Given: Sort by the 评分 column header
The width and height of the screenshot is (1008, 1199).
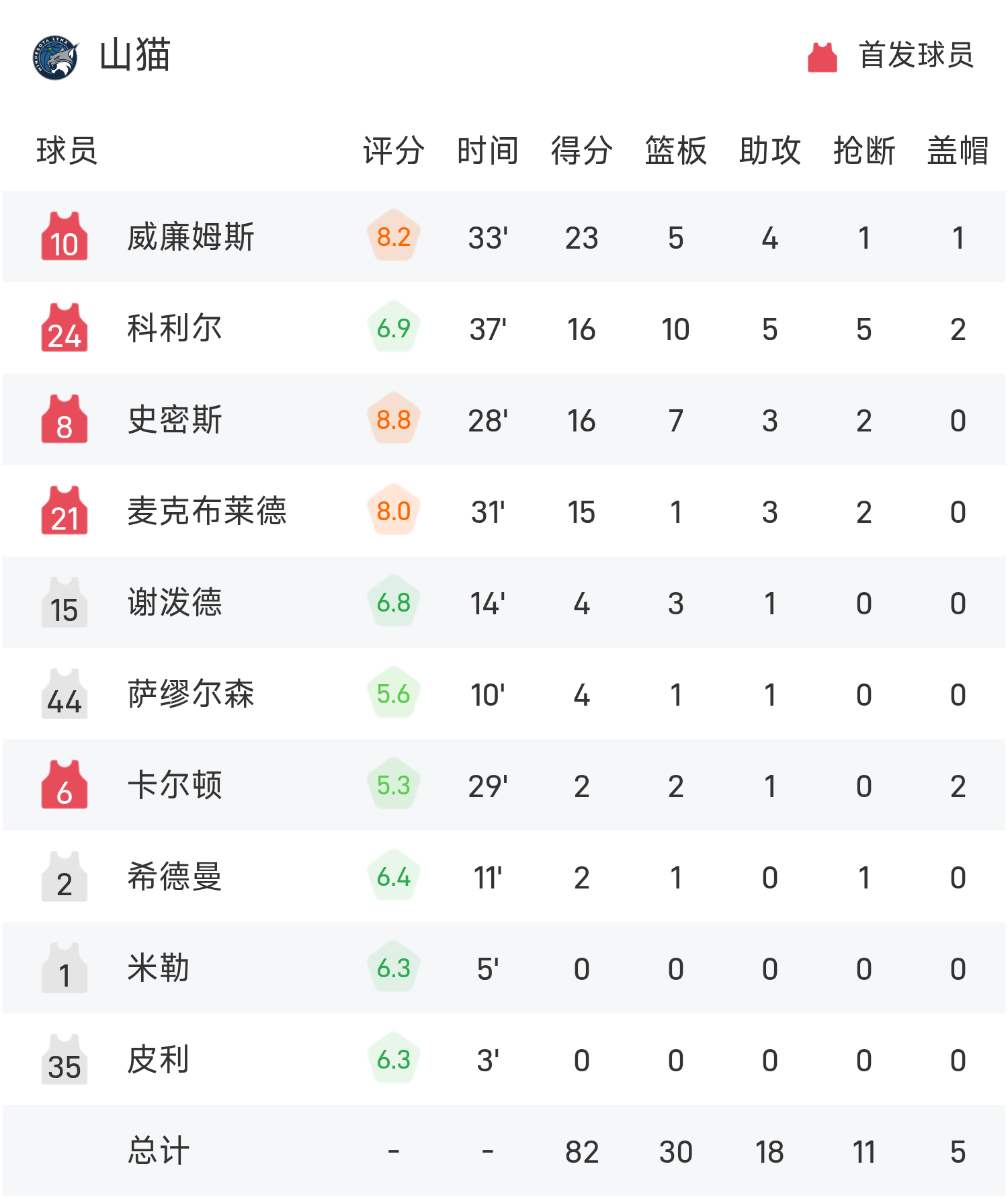Looking at the screenshot, I should (x=393, y=151).
